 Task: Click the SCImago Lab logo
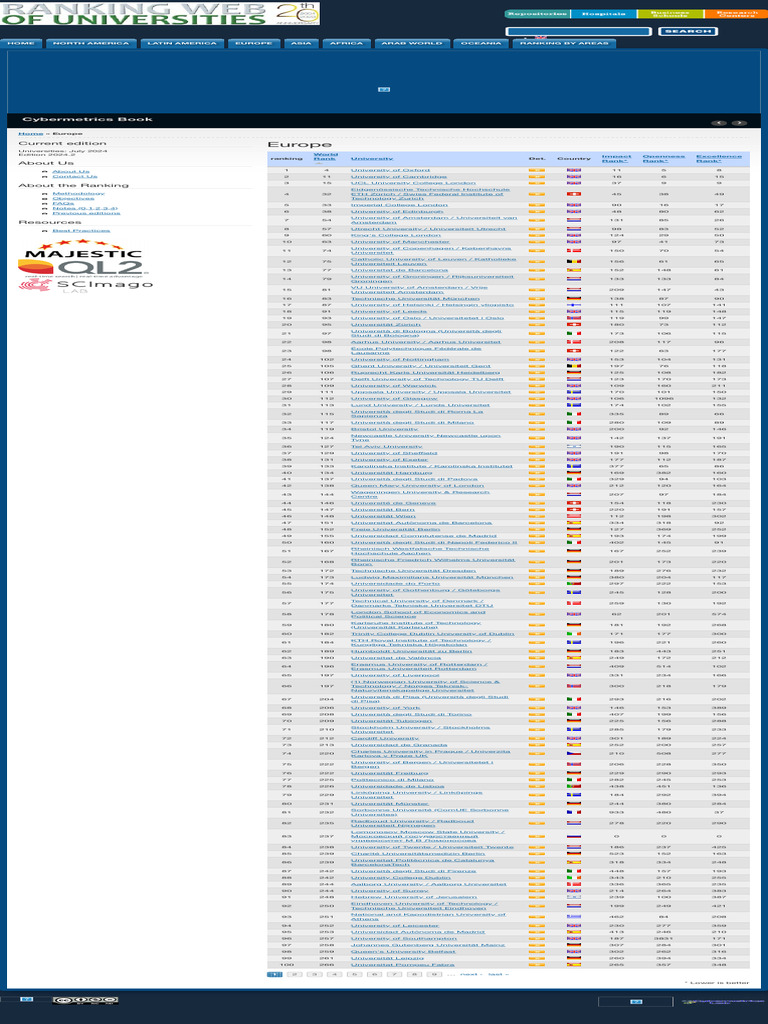[x=86, y=285]
